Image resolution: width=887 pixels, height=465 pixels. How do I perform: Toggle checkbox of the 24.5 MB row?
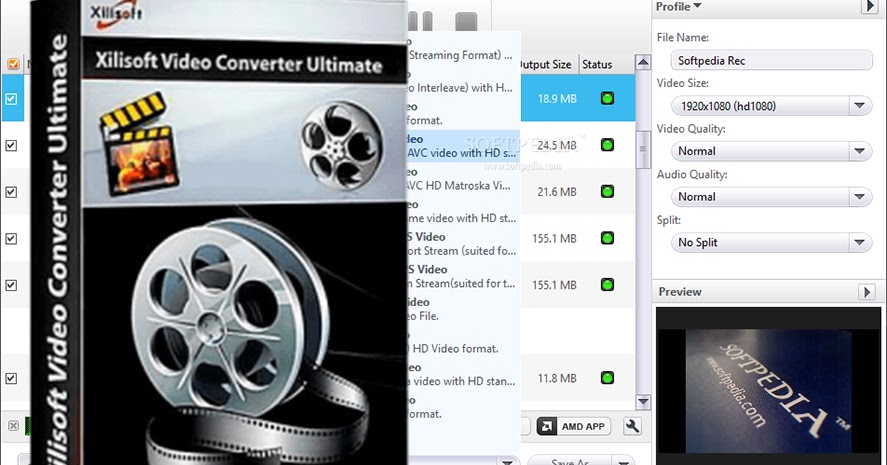point(11,145)
